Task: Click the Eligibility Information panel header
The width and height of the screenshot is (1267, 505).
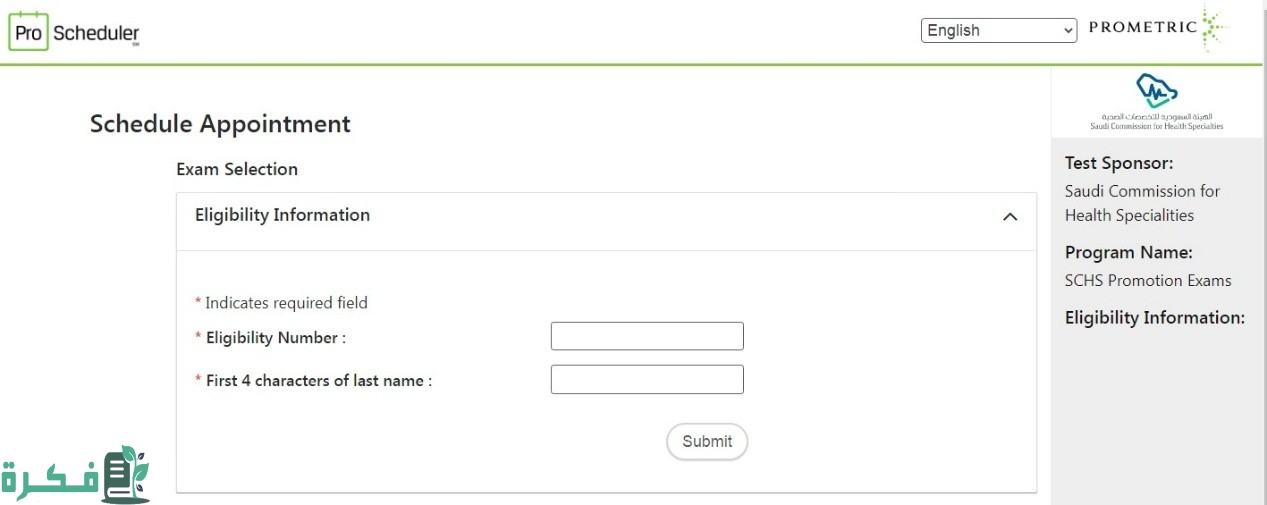Action: [282, 215]
